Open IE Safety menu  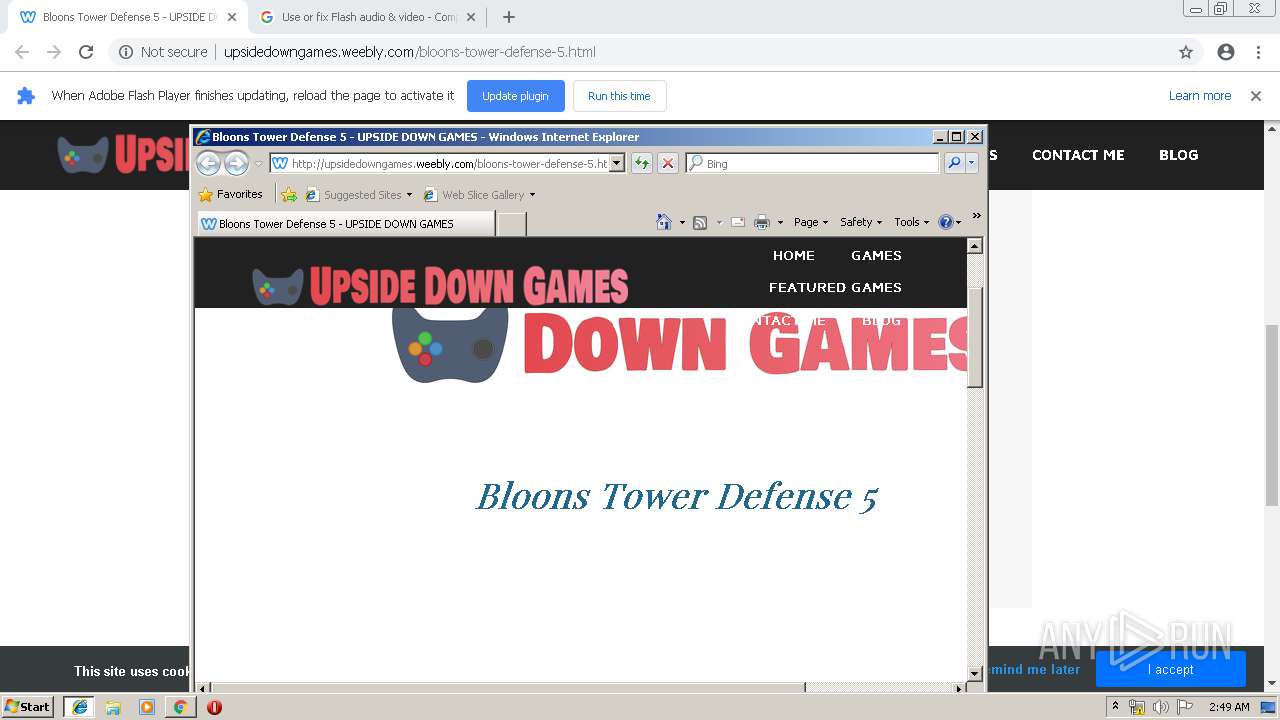(x=861, y=222)
